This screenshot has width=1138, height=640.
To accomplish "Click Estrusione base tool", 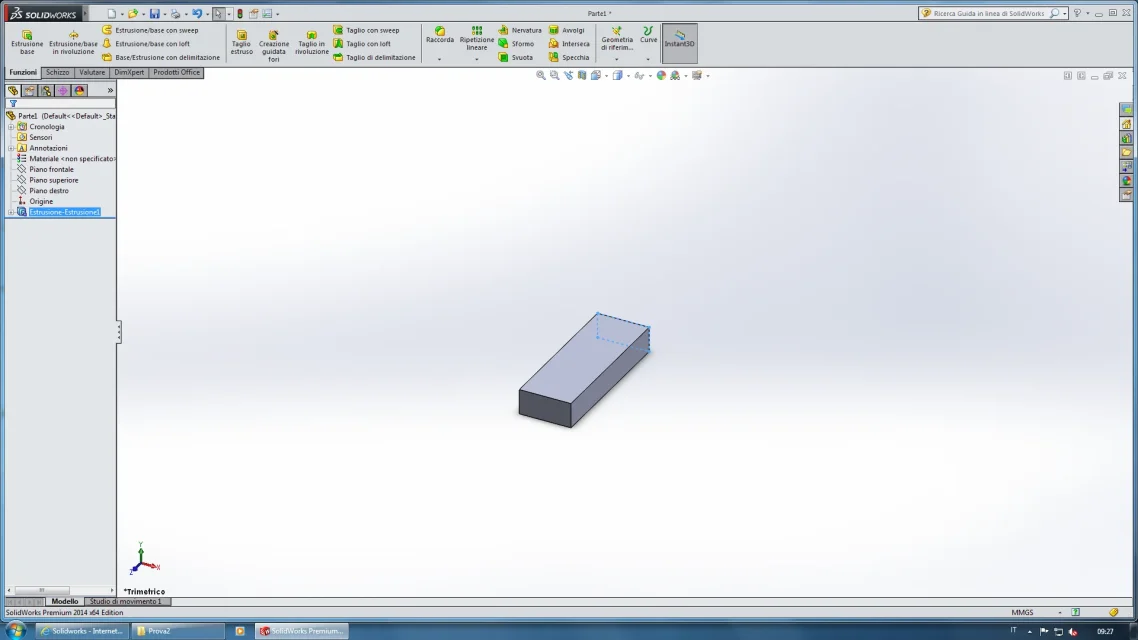I will (x=27, y=43).
